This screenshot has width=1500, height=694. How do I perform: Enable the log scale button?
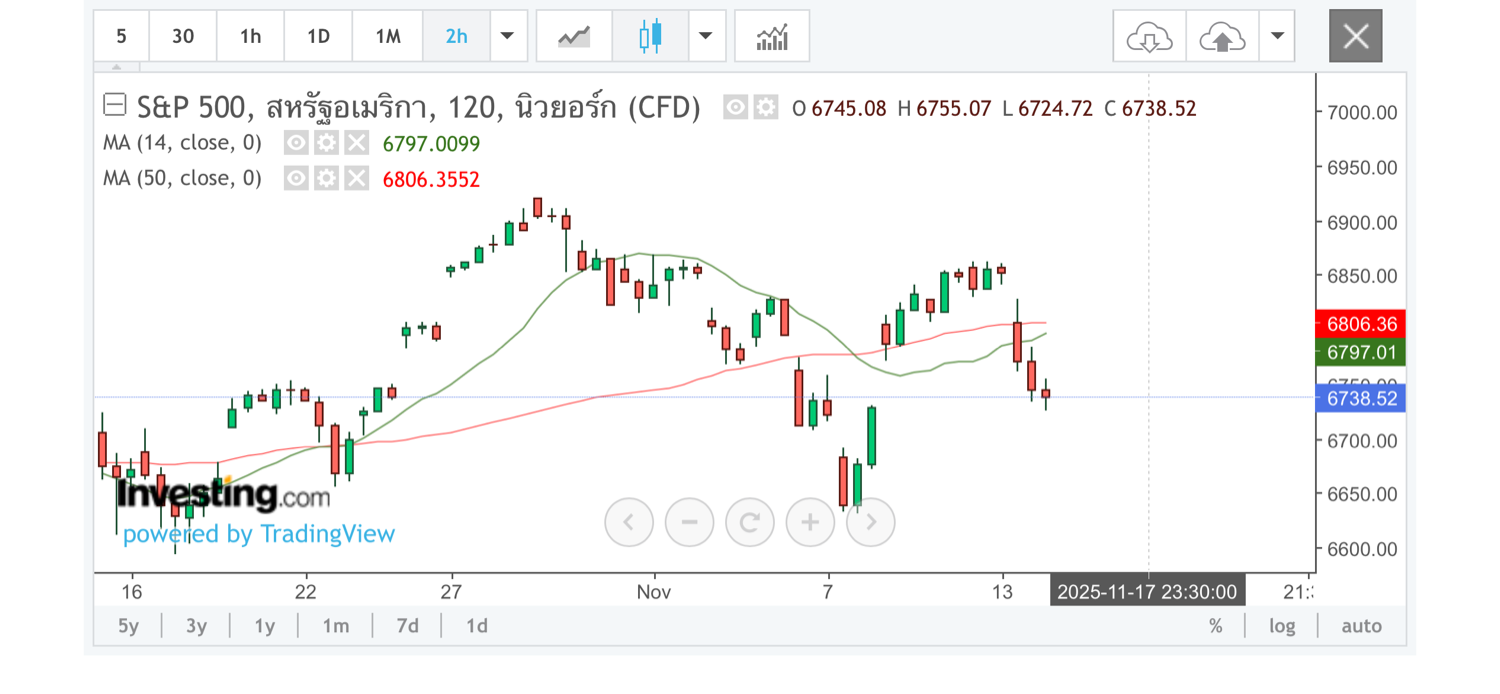[1282, 626]
